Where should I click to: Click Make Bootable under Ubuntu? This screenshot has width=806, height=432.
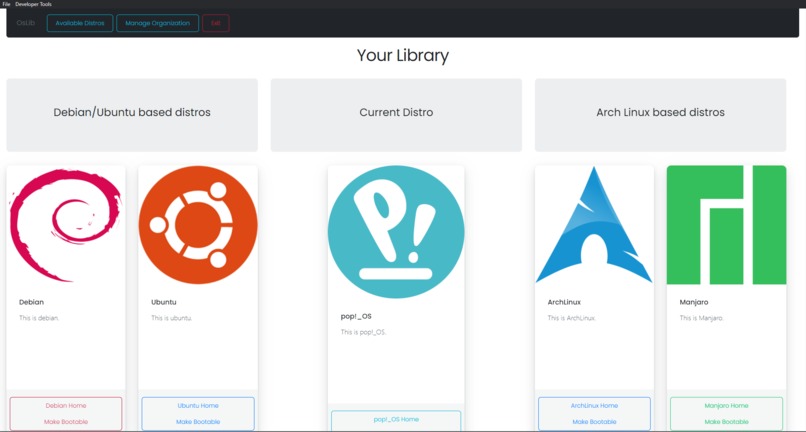pos(198,422)
